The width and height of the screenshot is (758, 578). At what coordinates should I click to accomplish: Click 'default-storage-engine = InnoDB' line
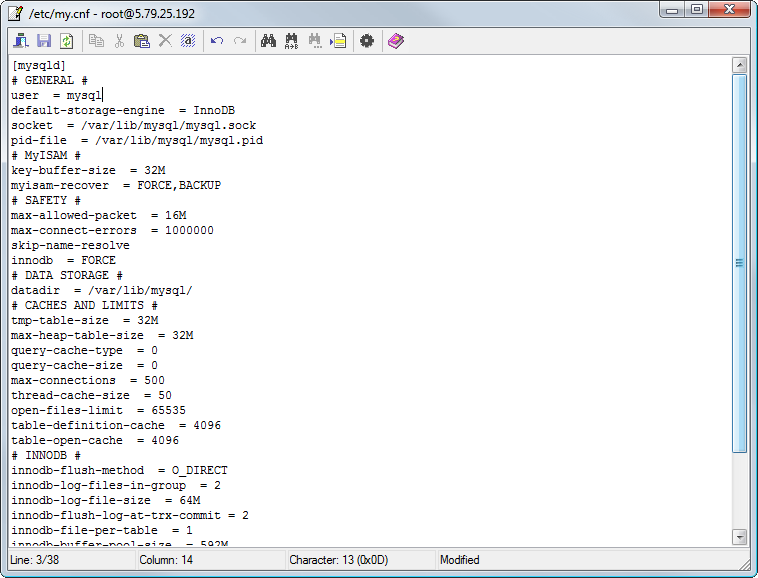click(123, 110)
